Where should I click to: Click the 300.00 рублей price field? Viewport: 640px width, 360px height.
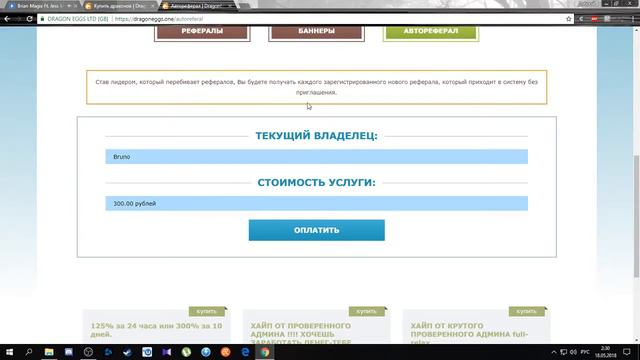[x=316, y=203]
